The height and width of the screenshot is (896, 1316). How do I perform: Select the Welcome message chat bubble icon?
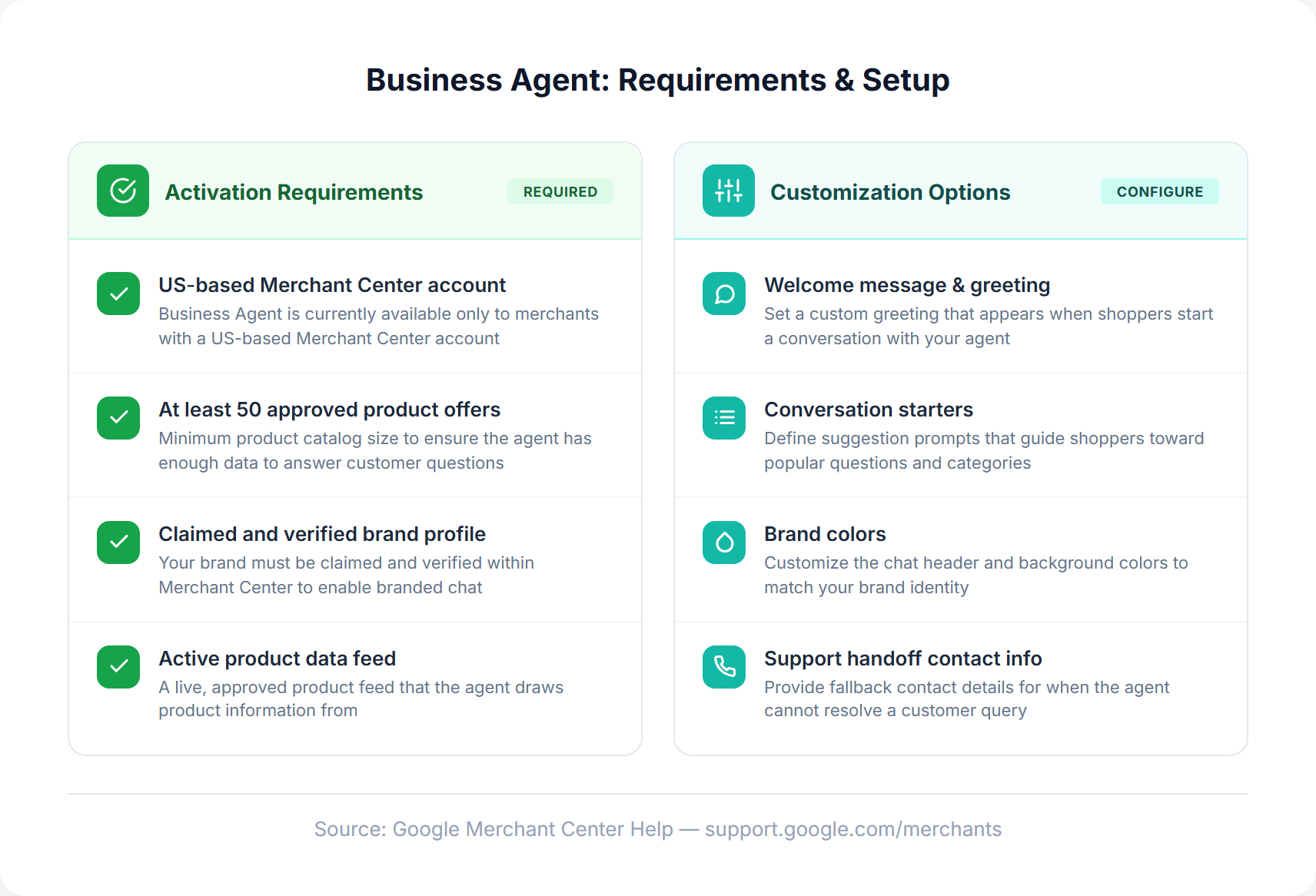coord(723,294)
